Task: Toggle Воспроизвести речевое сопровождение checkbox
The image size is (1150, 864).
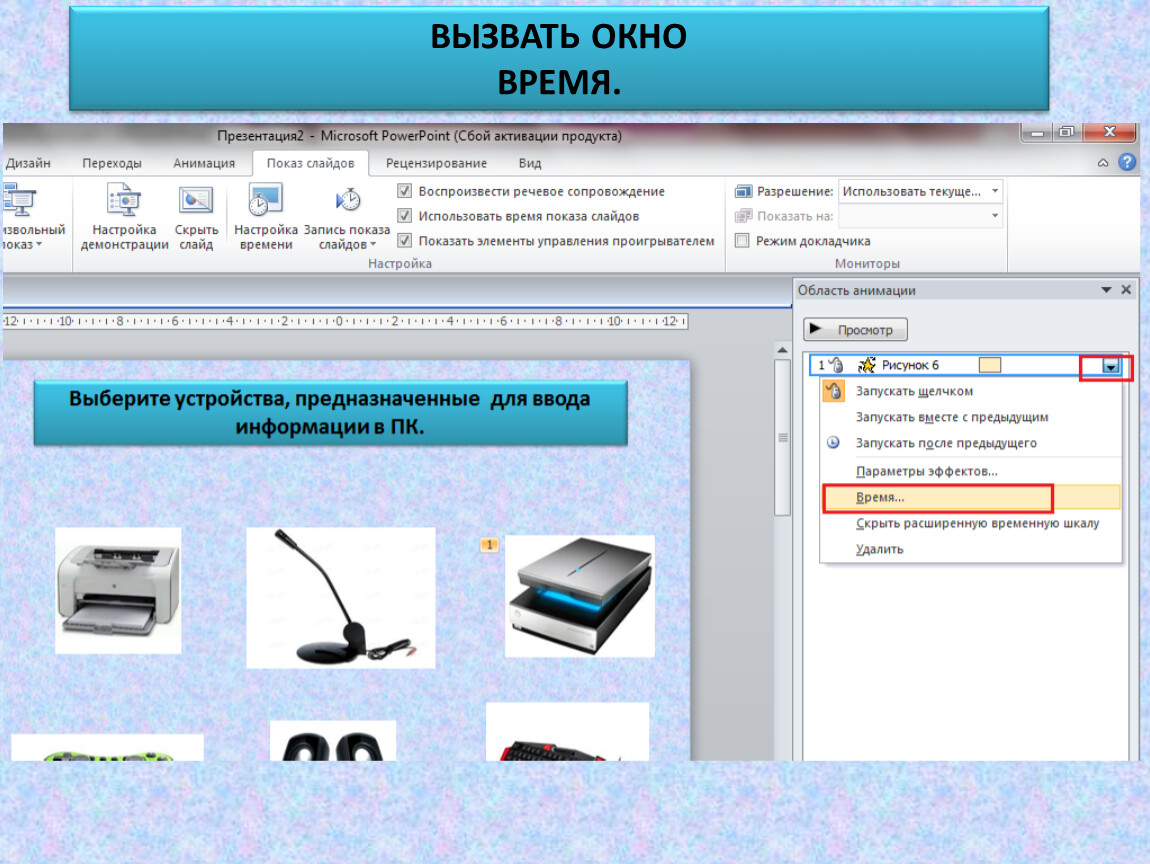Action: pos(405,192)
